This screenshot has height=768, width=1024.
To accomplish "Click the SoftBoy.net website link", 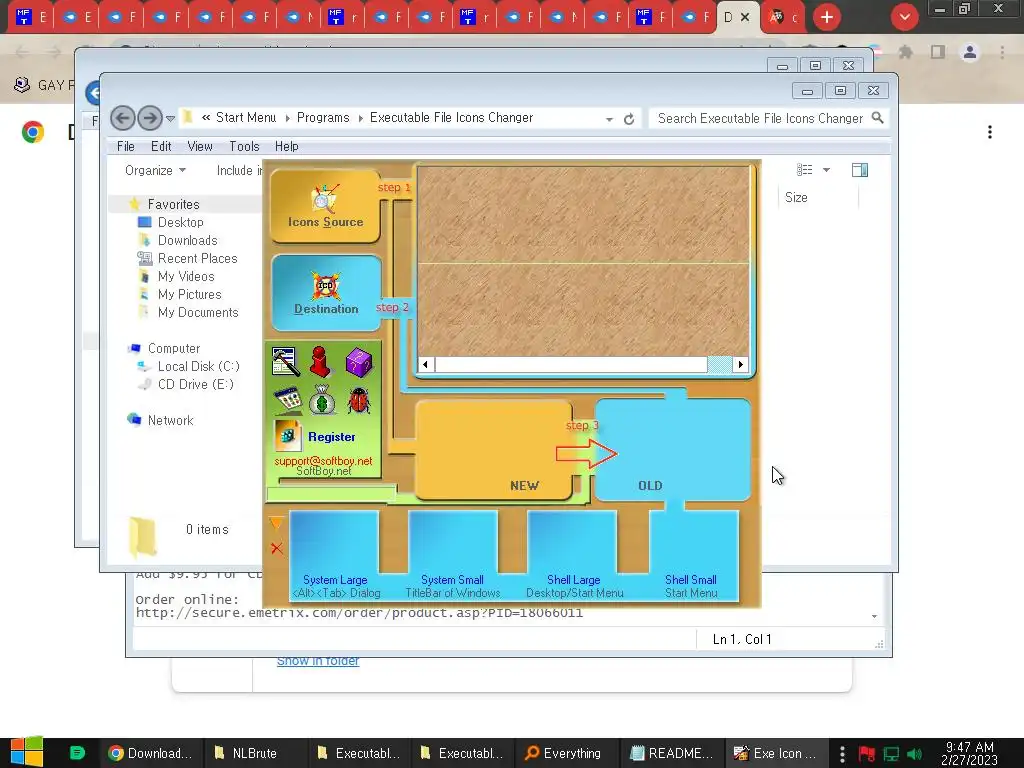I will pyautogui.click(x=324, y=471).
